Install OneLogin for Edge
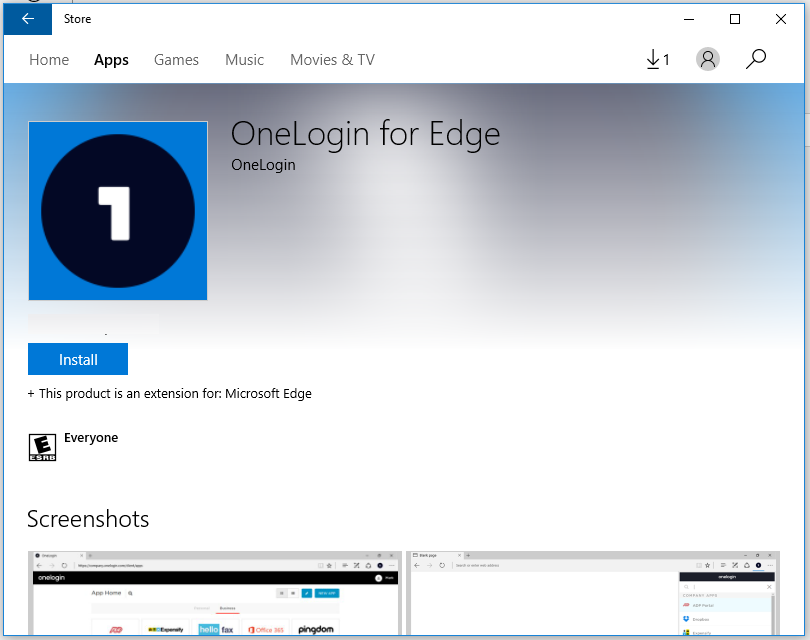Viewport: 810px width, 640px height. click(x=78, y=359)
